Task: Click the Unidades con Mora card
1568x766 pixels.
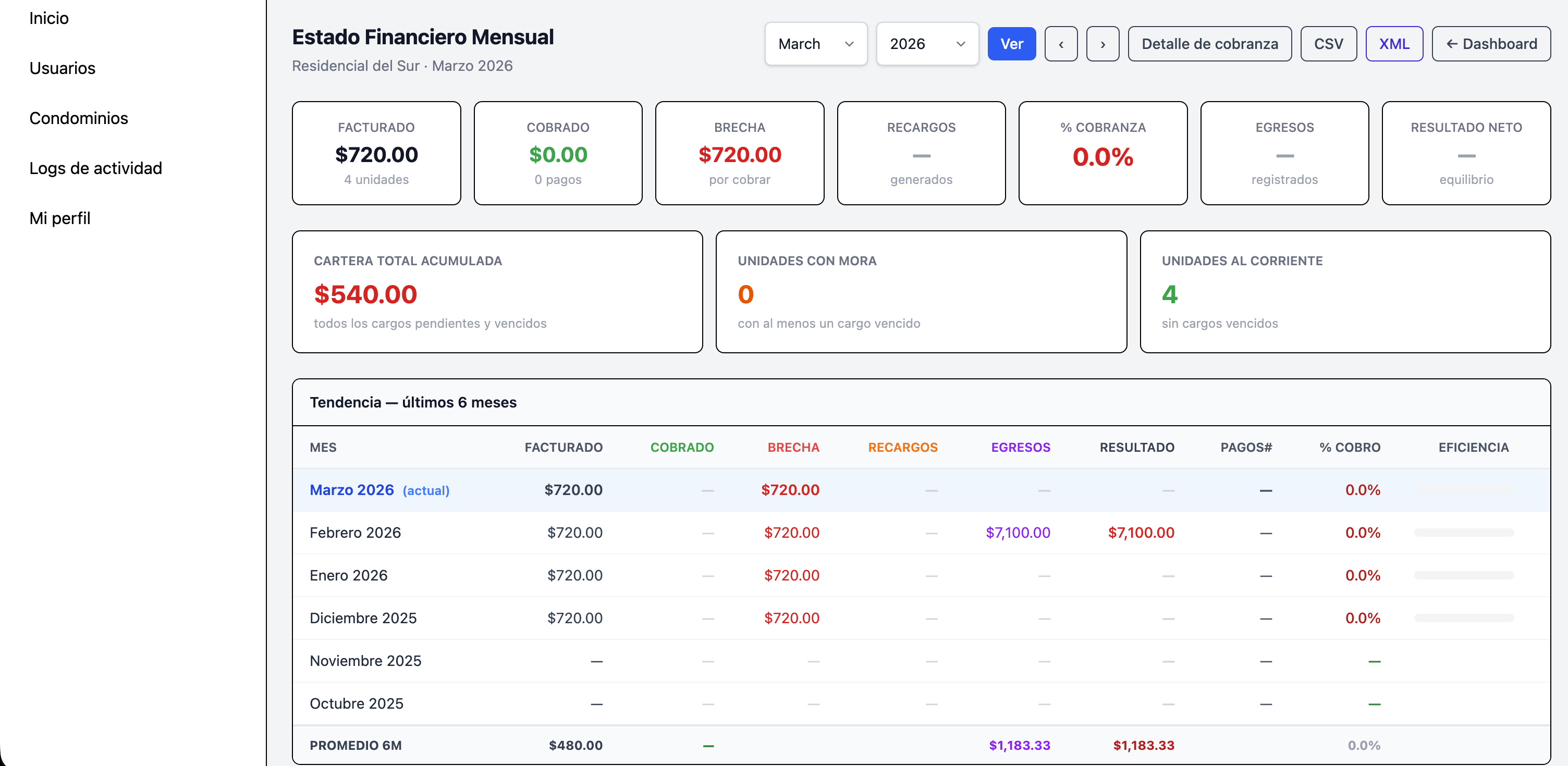Action: tap(921, 292)
